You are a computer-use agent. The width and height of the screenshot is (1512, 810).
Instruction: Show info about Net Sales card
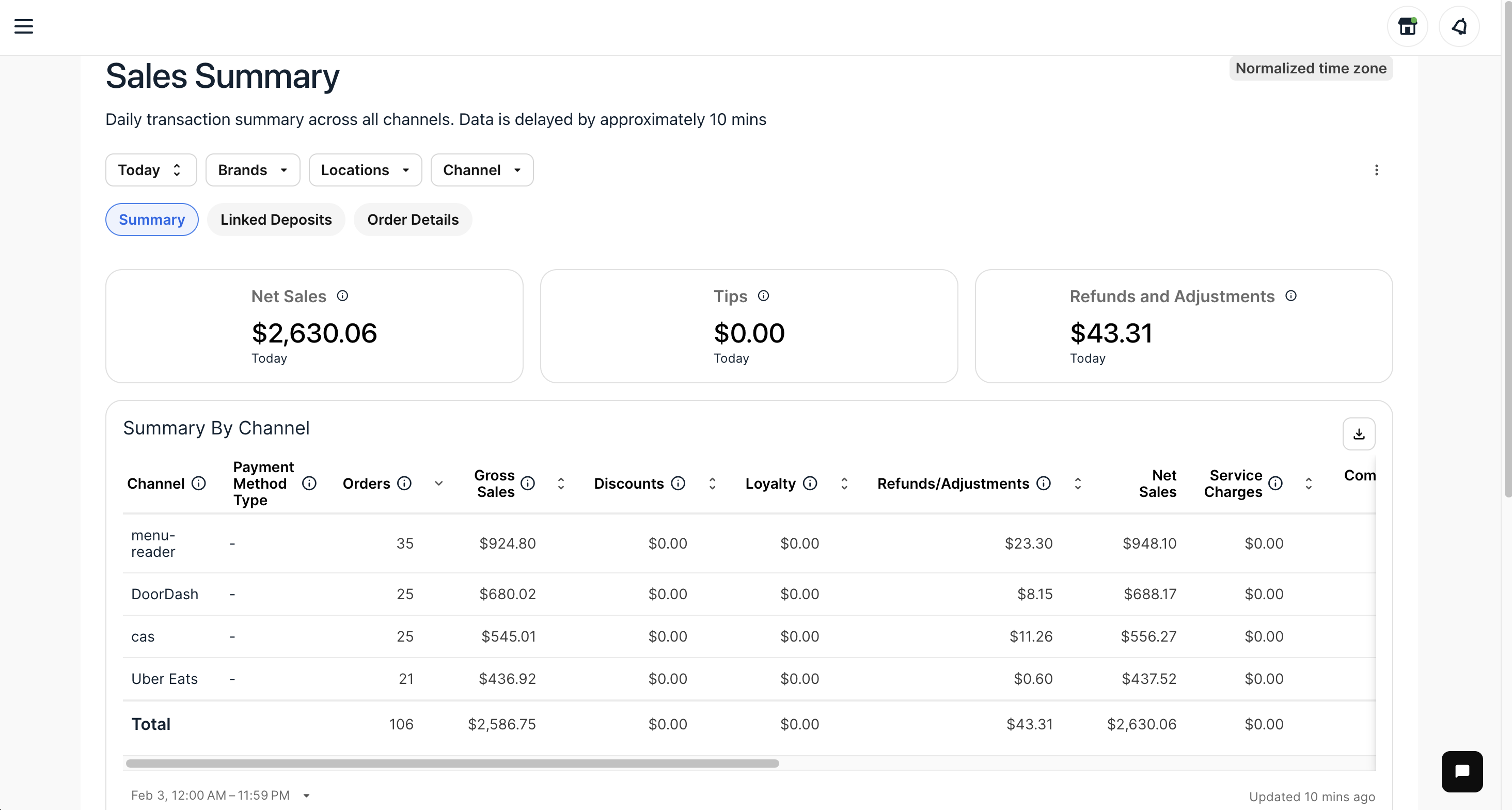point(342,296)
